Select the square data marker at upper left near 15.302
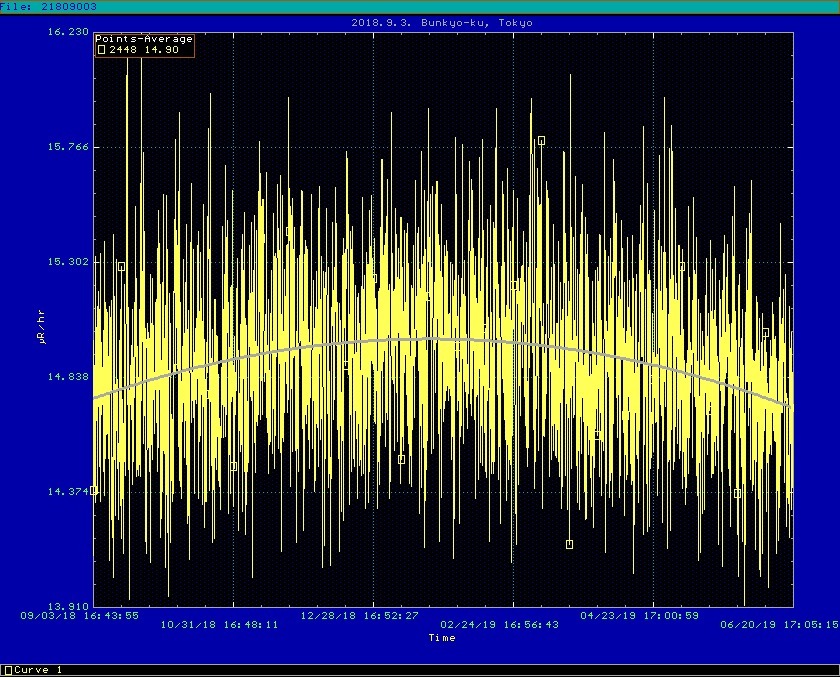The width and height of the screenshot is (840, 677). pyautogui.click(x=121, y=266)
